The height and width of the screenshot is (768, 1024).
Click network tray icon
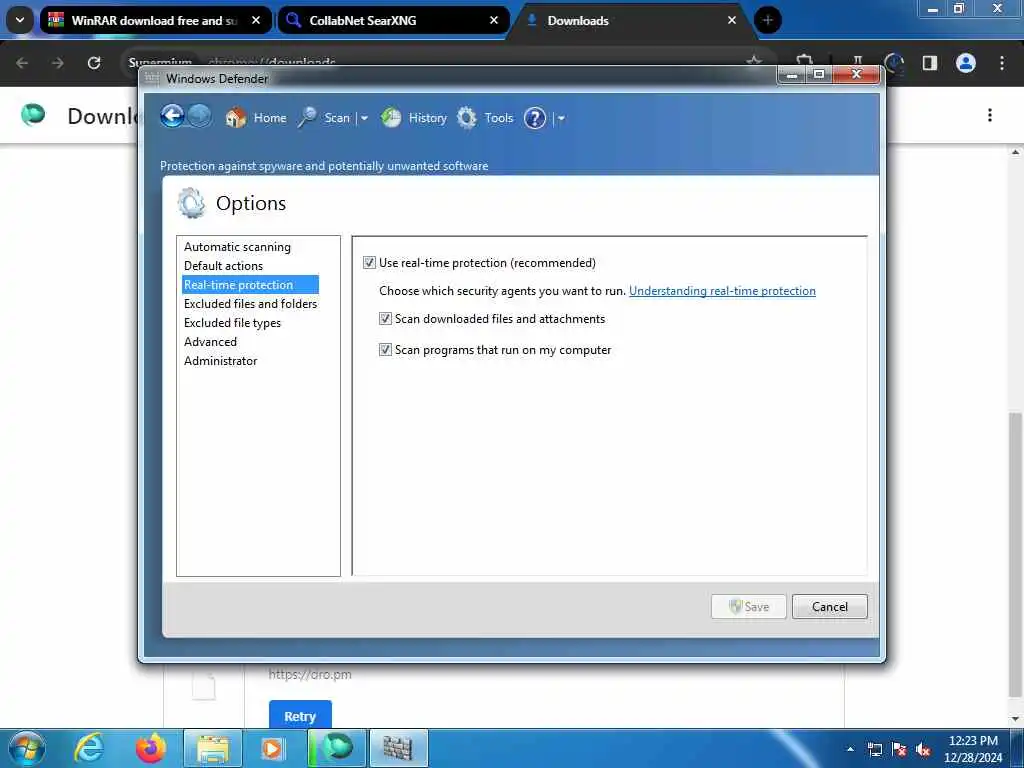874,749
